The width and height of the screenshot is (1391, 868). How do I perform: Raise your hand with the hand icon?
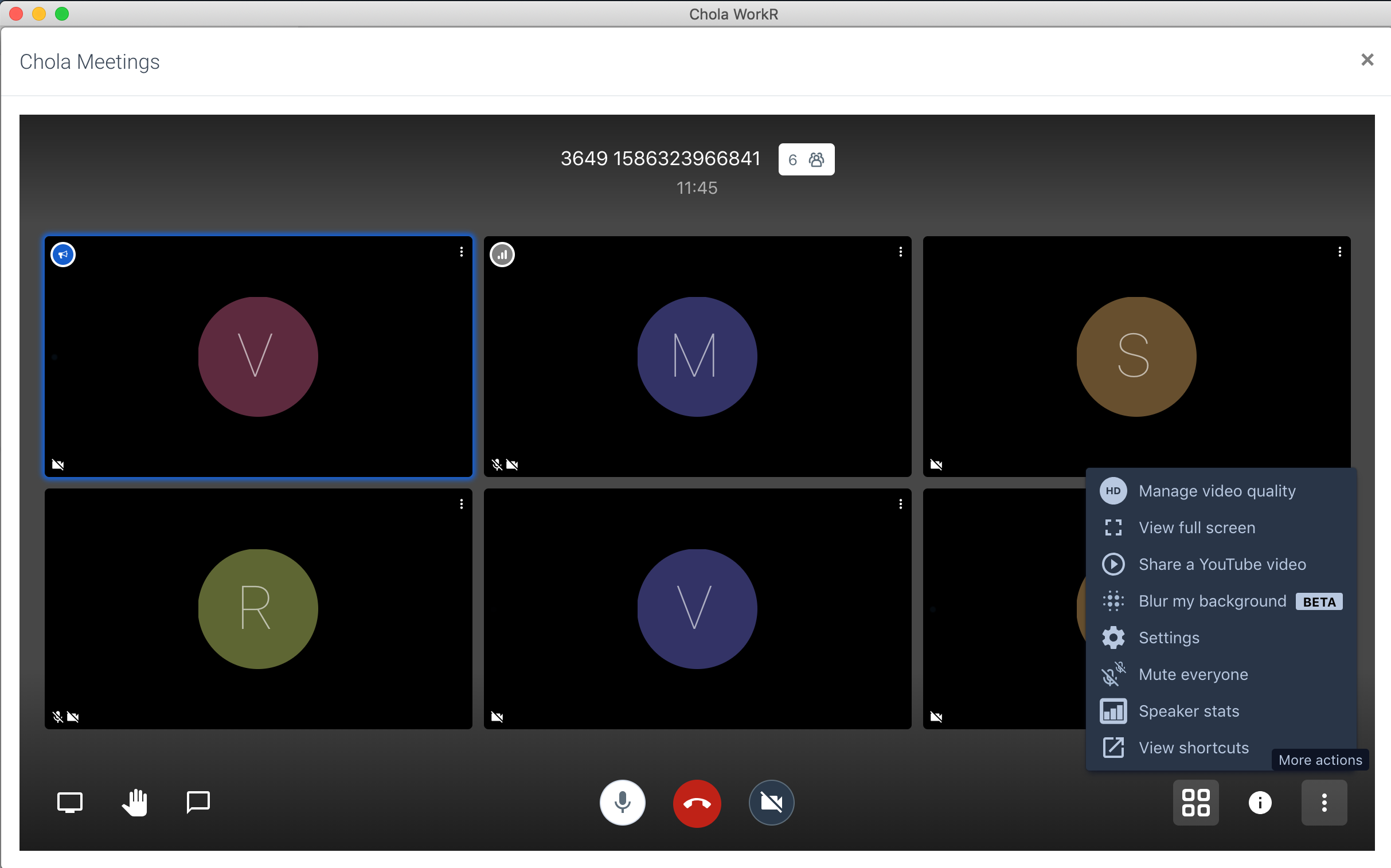135,802
